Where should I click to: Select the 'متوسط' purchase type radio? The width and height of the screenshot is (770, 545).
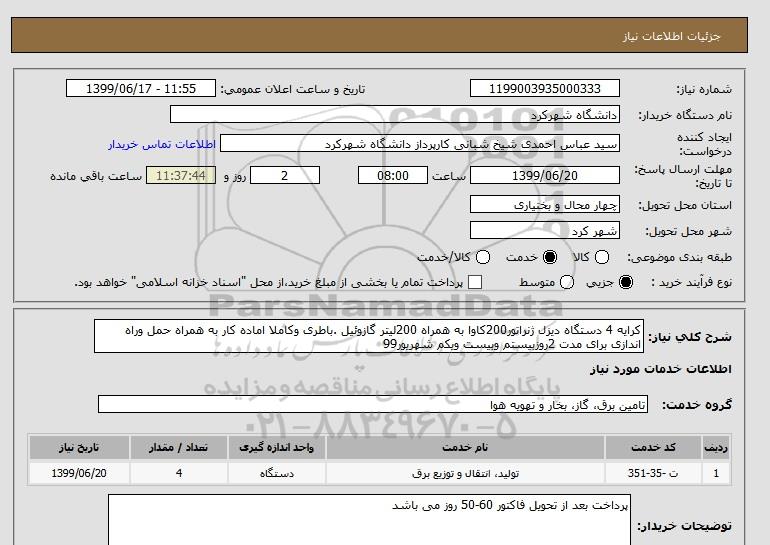click(x=567, y=282)
